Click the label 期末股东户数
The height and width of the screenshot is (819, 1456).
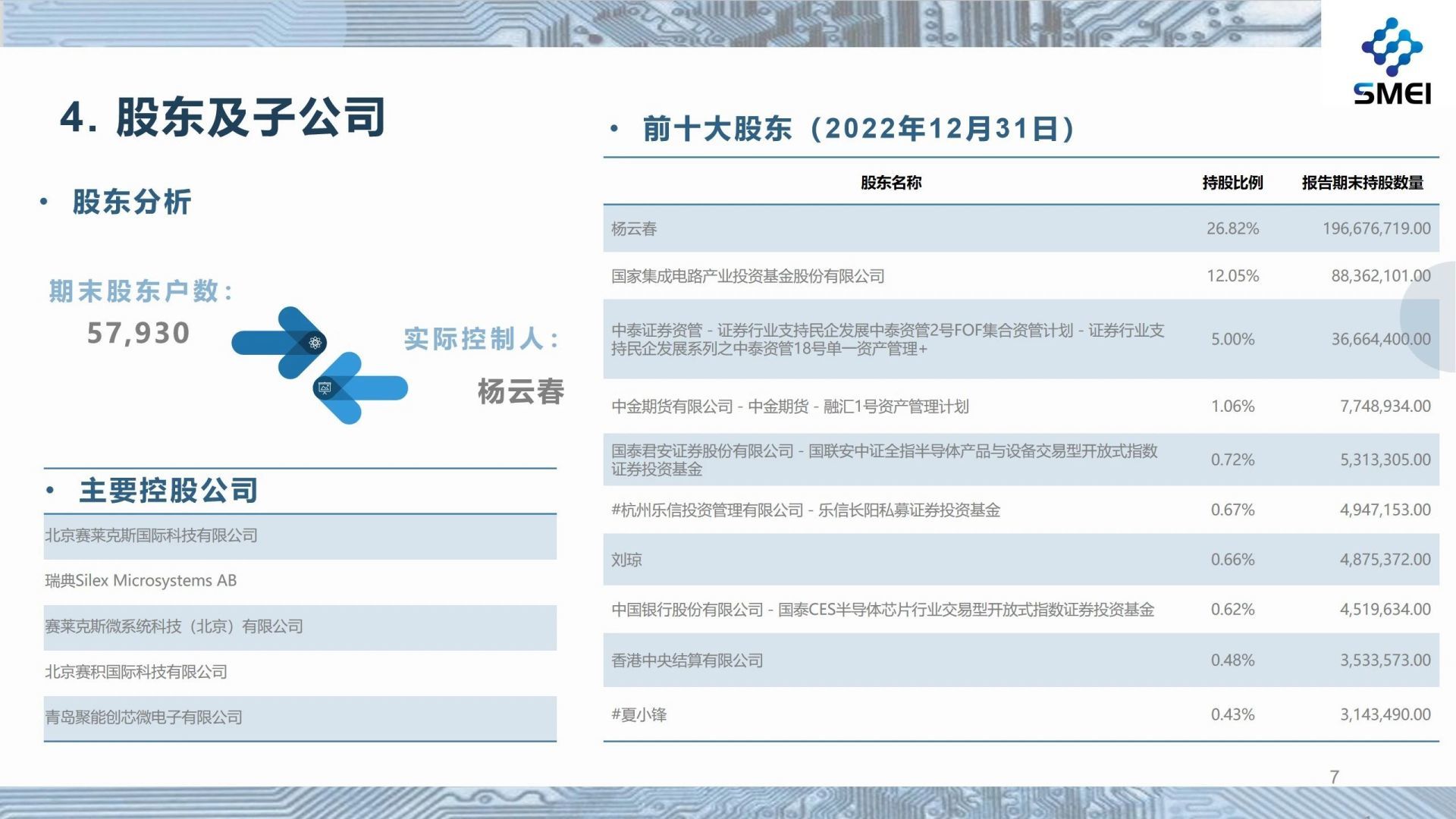click(x=141, y=290)
